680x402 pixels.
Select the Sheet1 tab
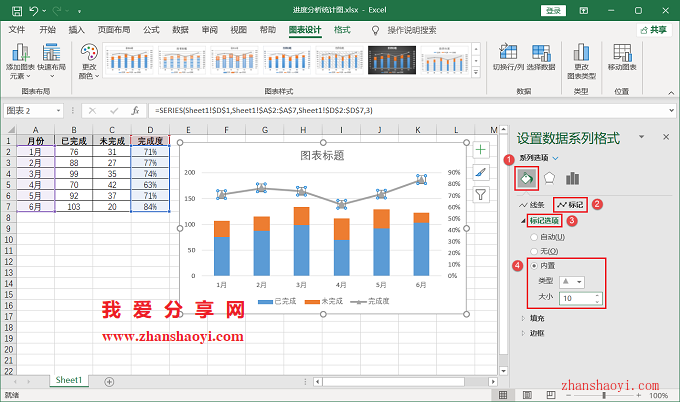69,380
